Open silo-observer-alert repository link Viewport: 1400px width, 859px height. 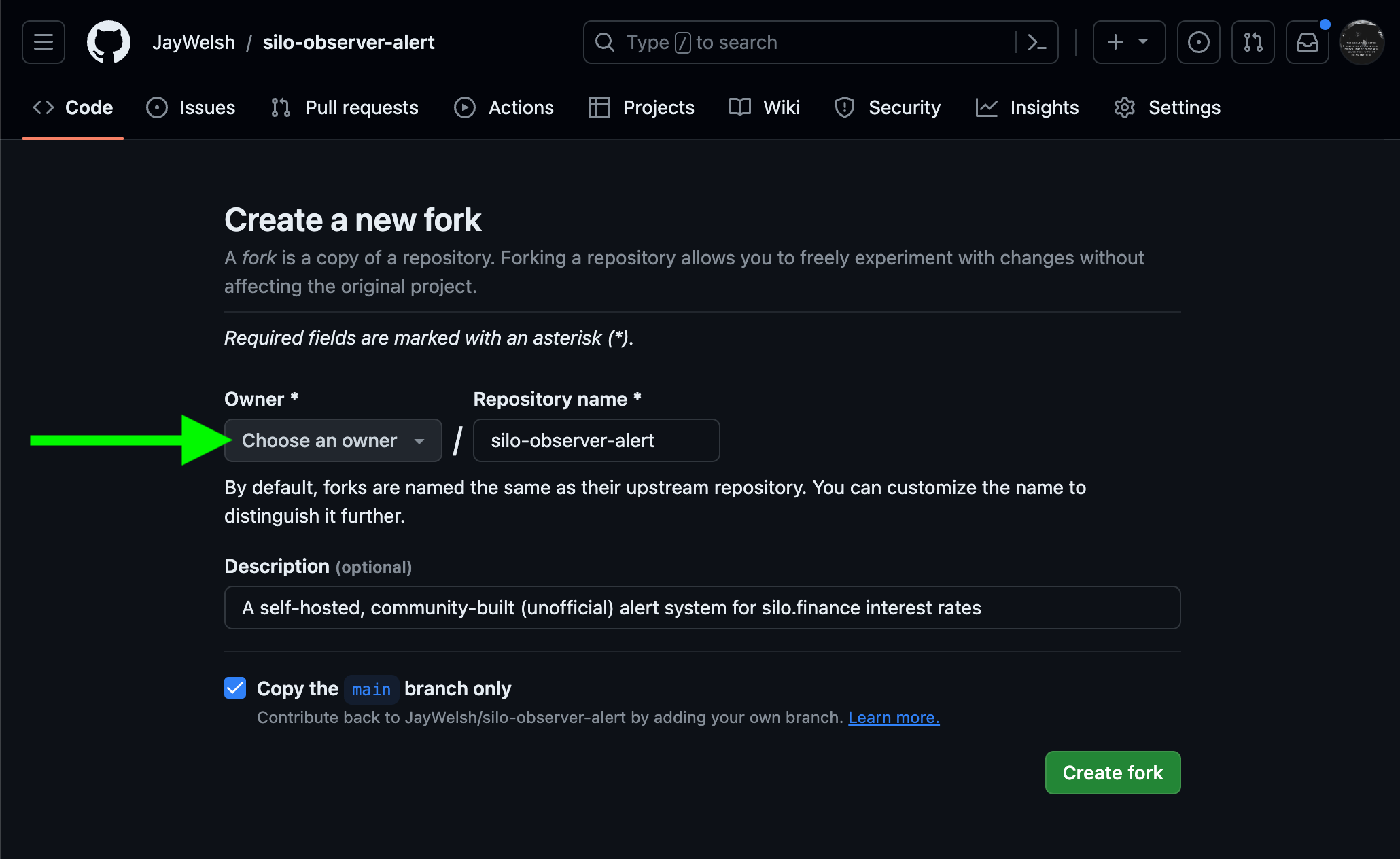click(349, 42)
